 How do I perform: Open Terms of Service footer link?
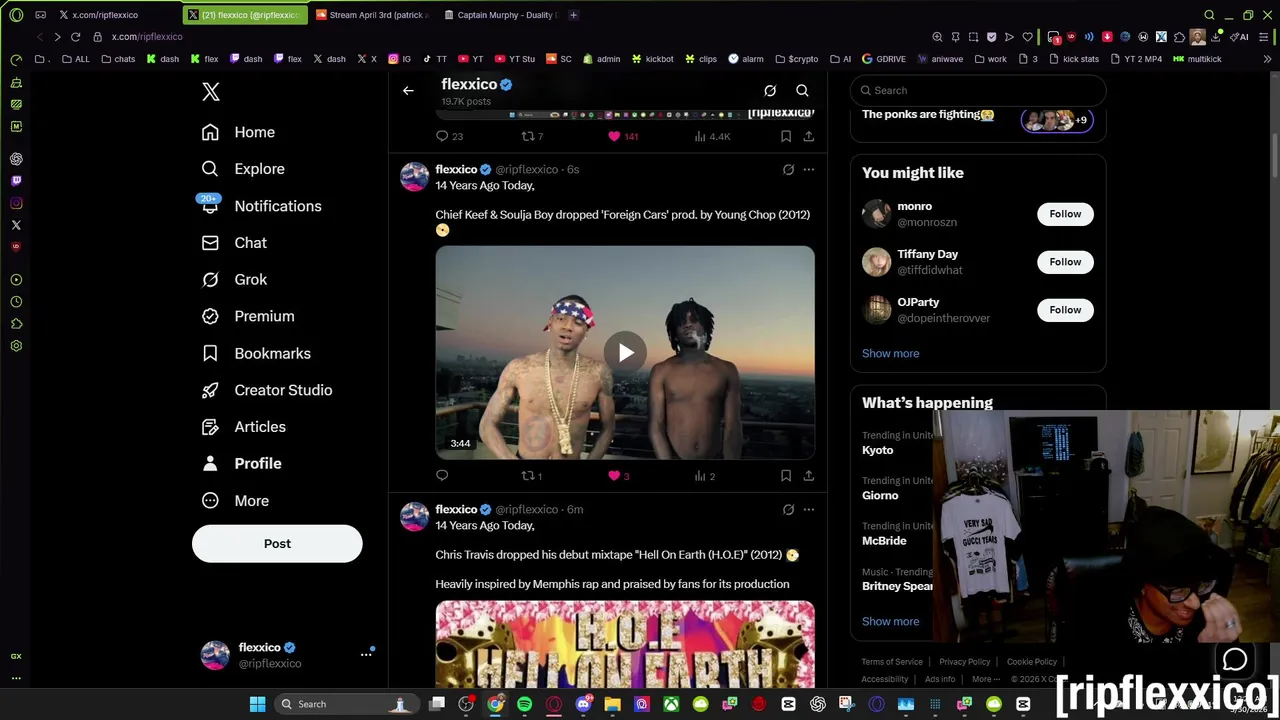(892, 662)
